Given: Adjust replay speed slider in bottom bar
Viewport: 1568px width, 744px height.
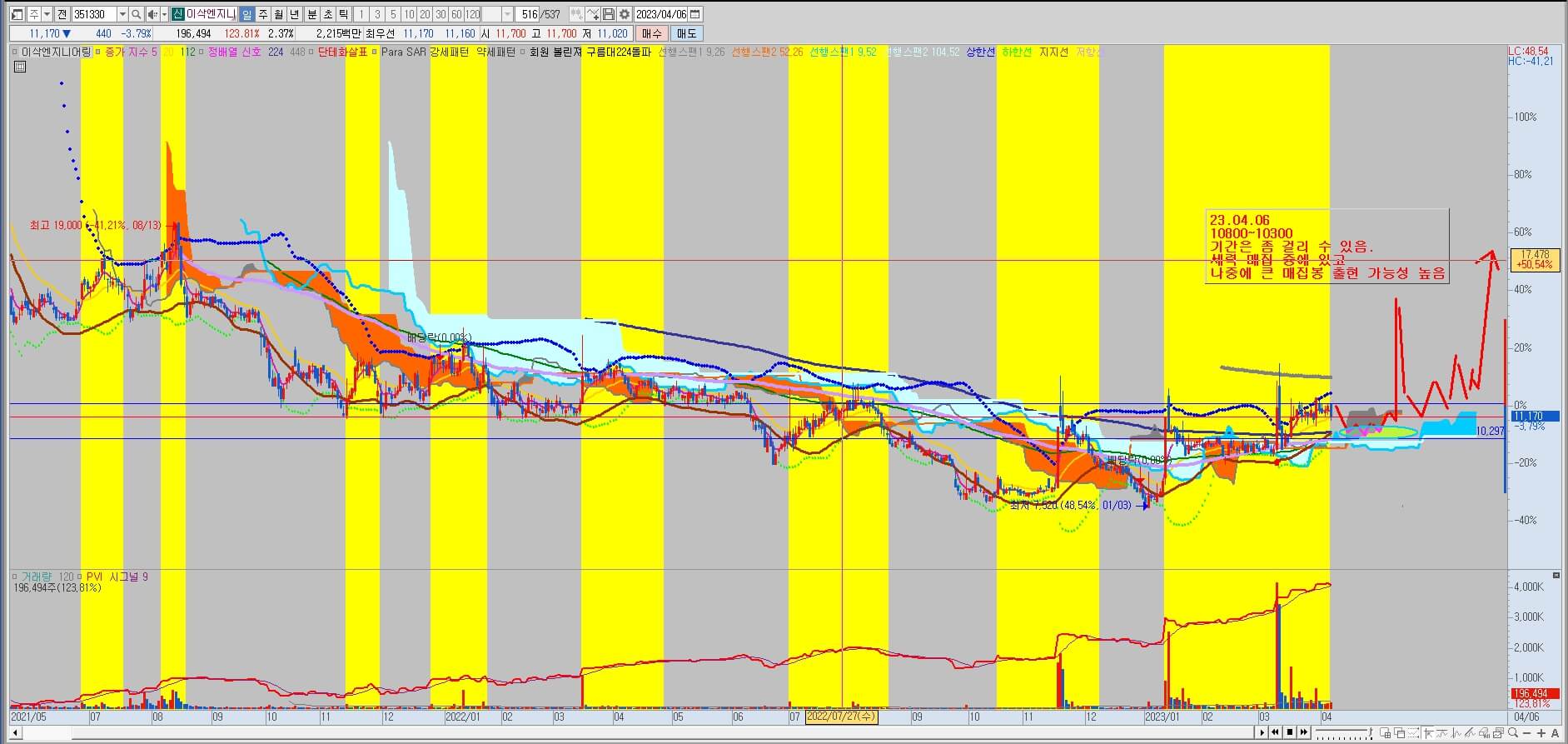Looking at the screenshot, I should pyautogui.click(x=1344, y=732).
